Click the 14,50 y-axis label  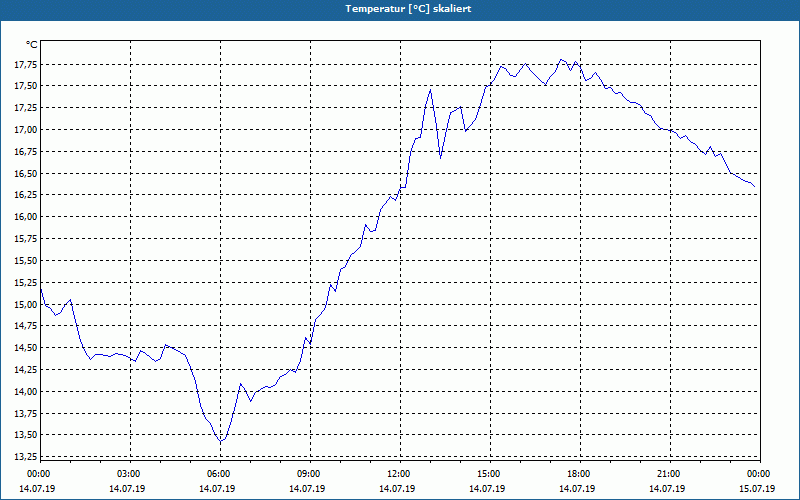(x=25, y=348)
